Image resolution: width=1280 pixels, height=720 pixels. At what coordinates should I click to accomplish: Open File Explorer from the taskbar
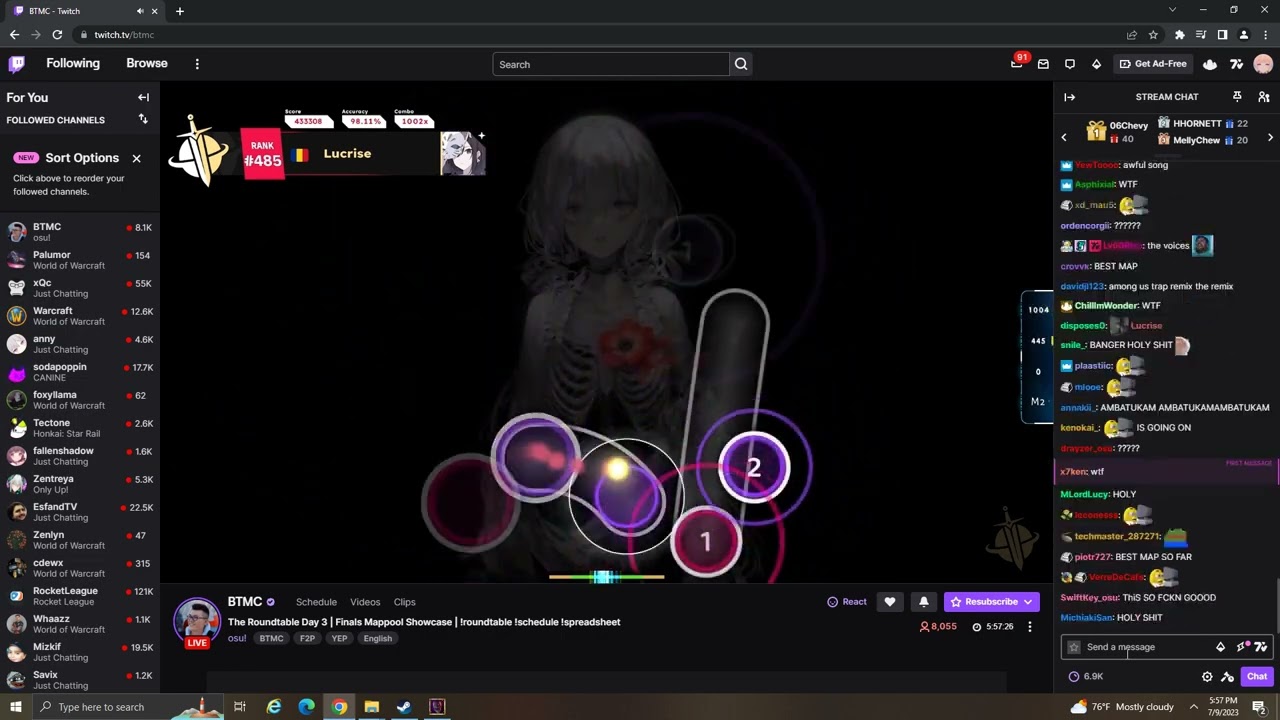(x=372, y=707)
